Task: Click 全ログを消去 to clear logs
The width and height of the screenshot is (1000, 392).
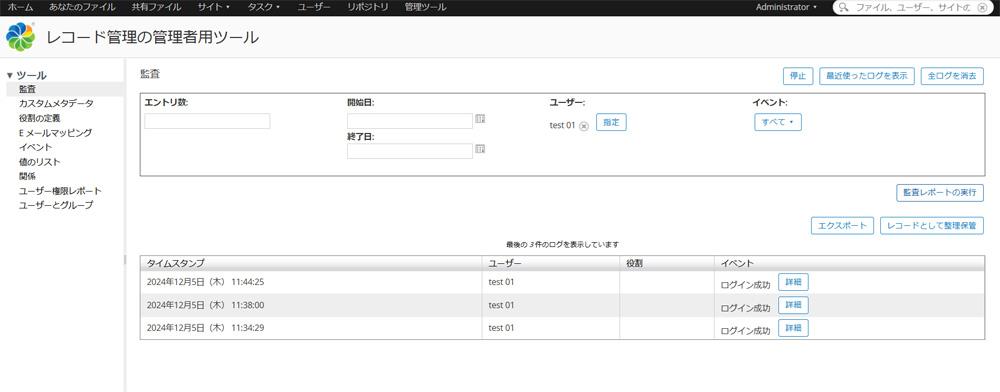Action: (952, 75)
